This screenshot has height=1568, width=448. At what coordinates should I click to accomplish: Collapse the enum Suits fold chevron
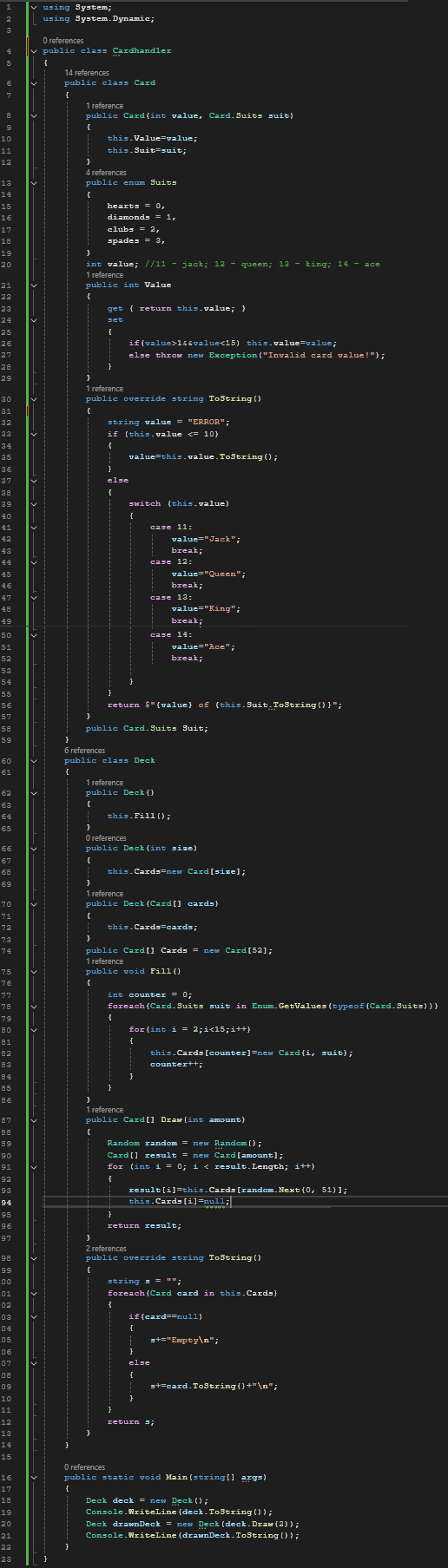pyautogui.click(x=34, y=183)
